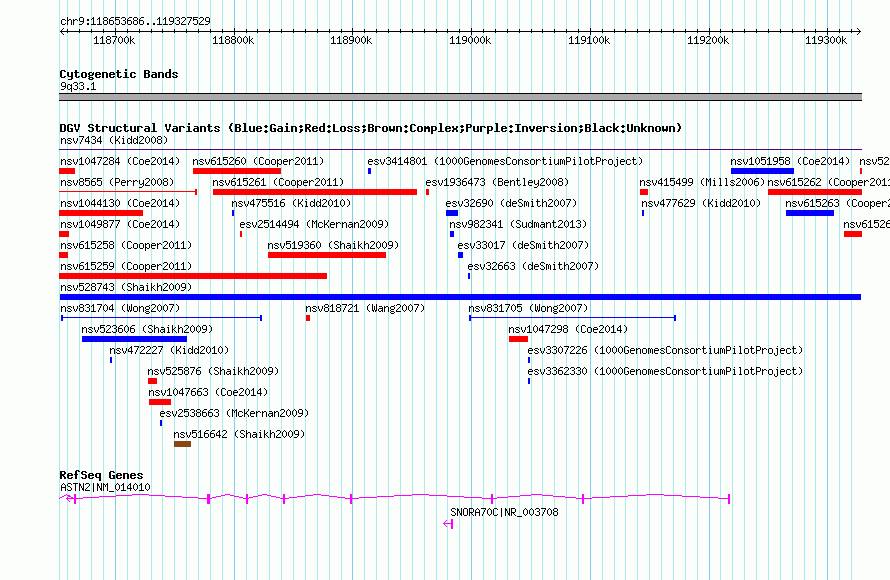
Task: Click the 119200k ruler tick label
Action: [x=708, y=40]
